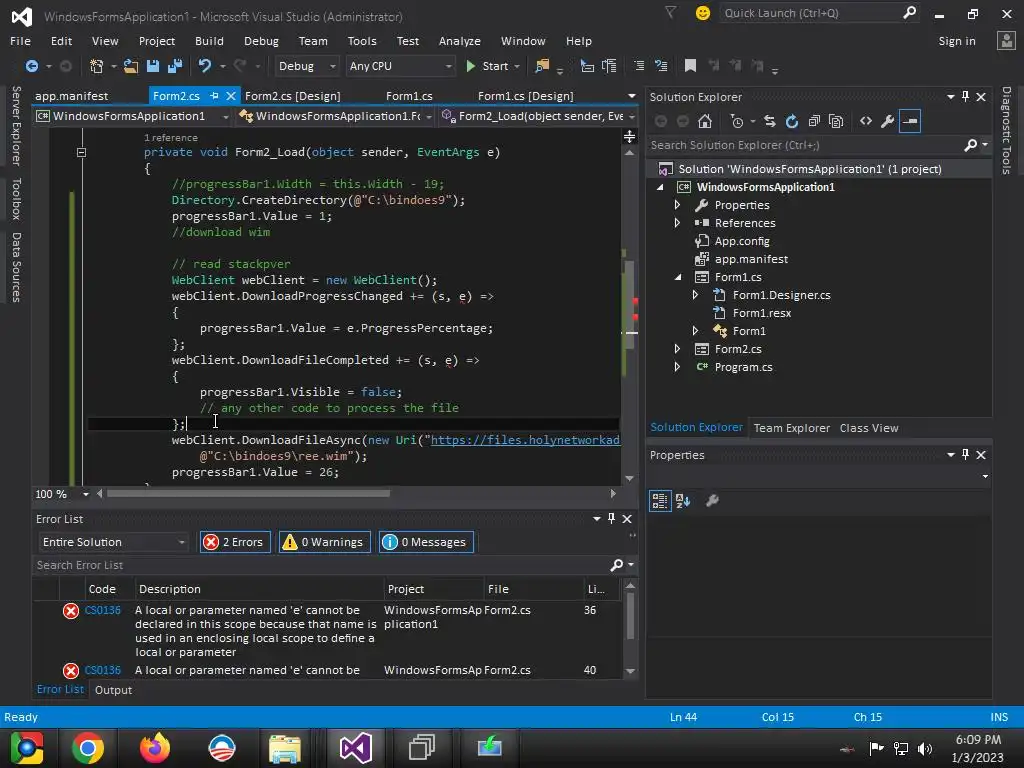Switch to the app.manifest tab
The height and width of the screenshot is (768, 1024).
[x=72, y=96]
